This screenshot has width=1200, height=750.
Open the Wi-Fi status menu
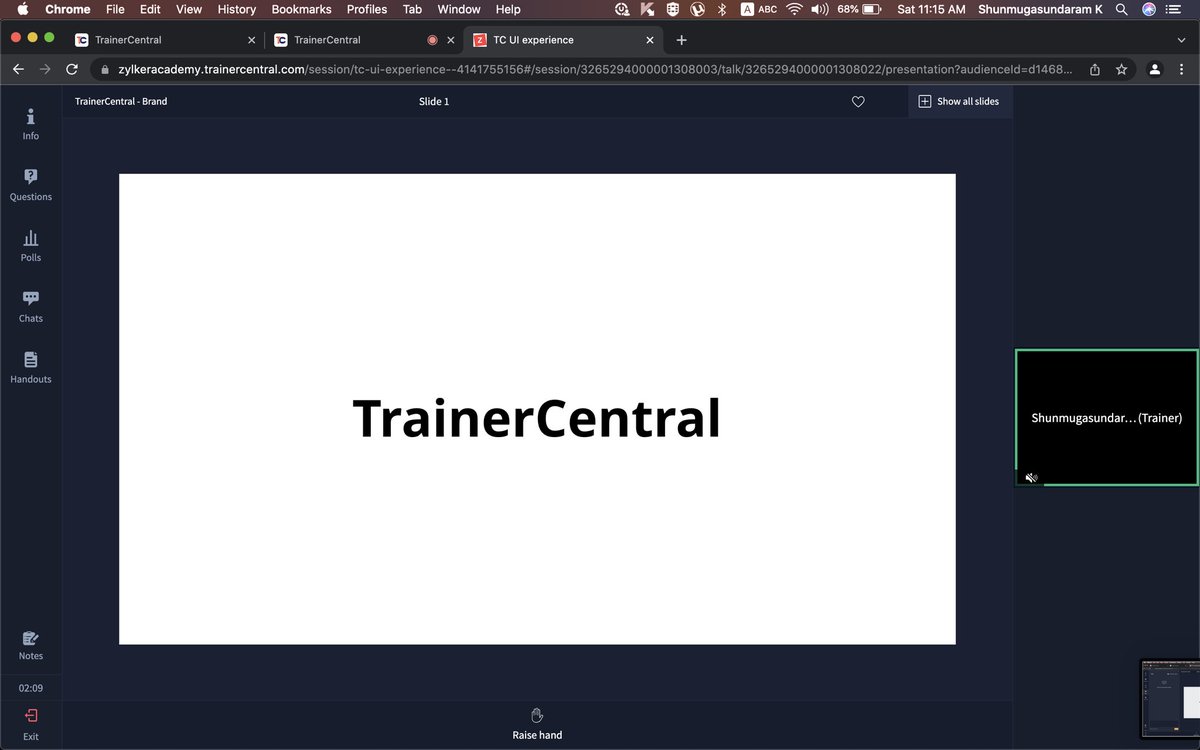pyautogui.click(x=795, y=9)
